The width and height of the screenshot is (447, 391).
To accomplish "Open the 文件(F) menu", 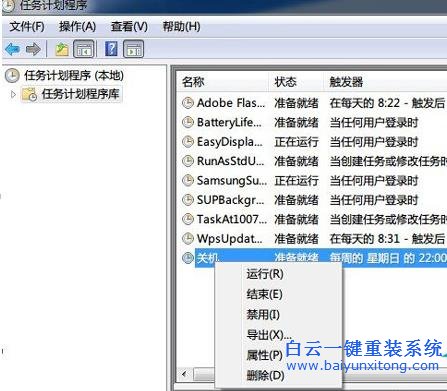I will tap(27, 26).
